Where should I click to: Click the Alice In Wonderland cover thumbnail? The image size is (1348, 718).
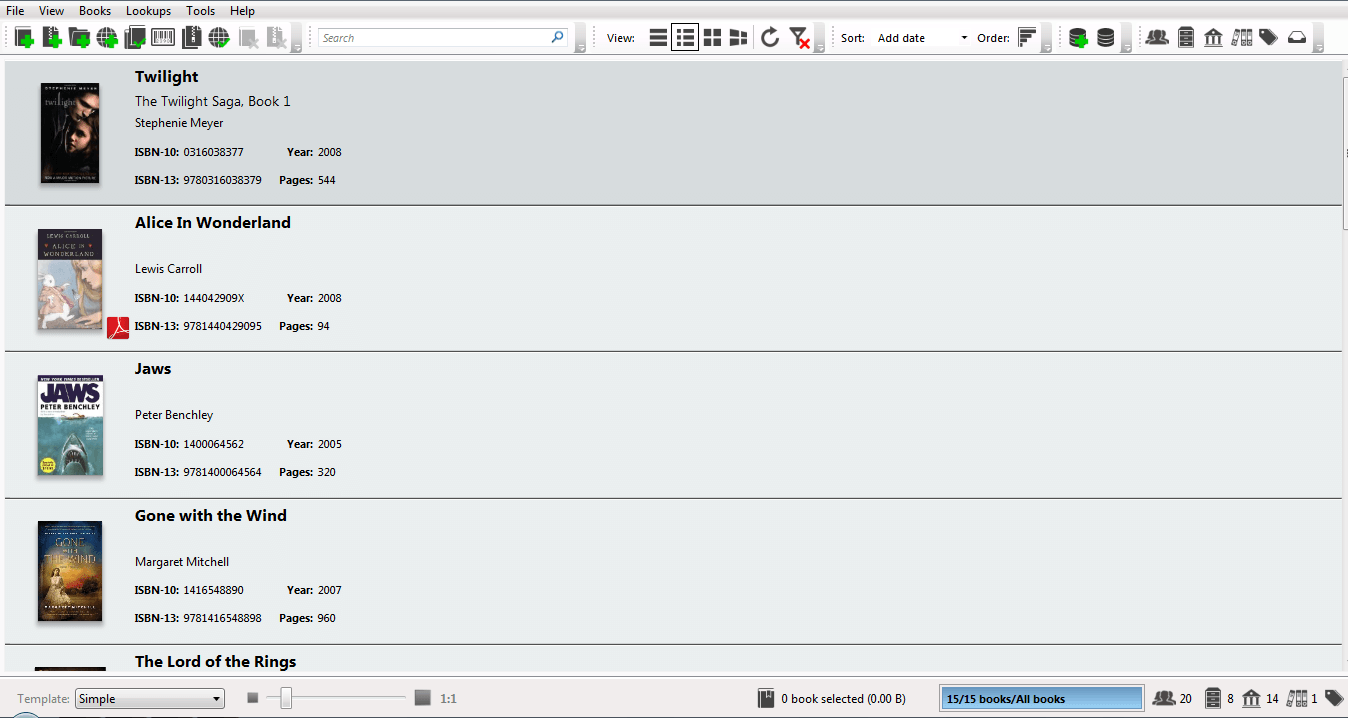tap(70, 279)
